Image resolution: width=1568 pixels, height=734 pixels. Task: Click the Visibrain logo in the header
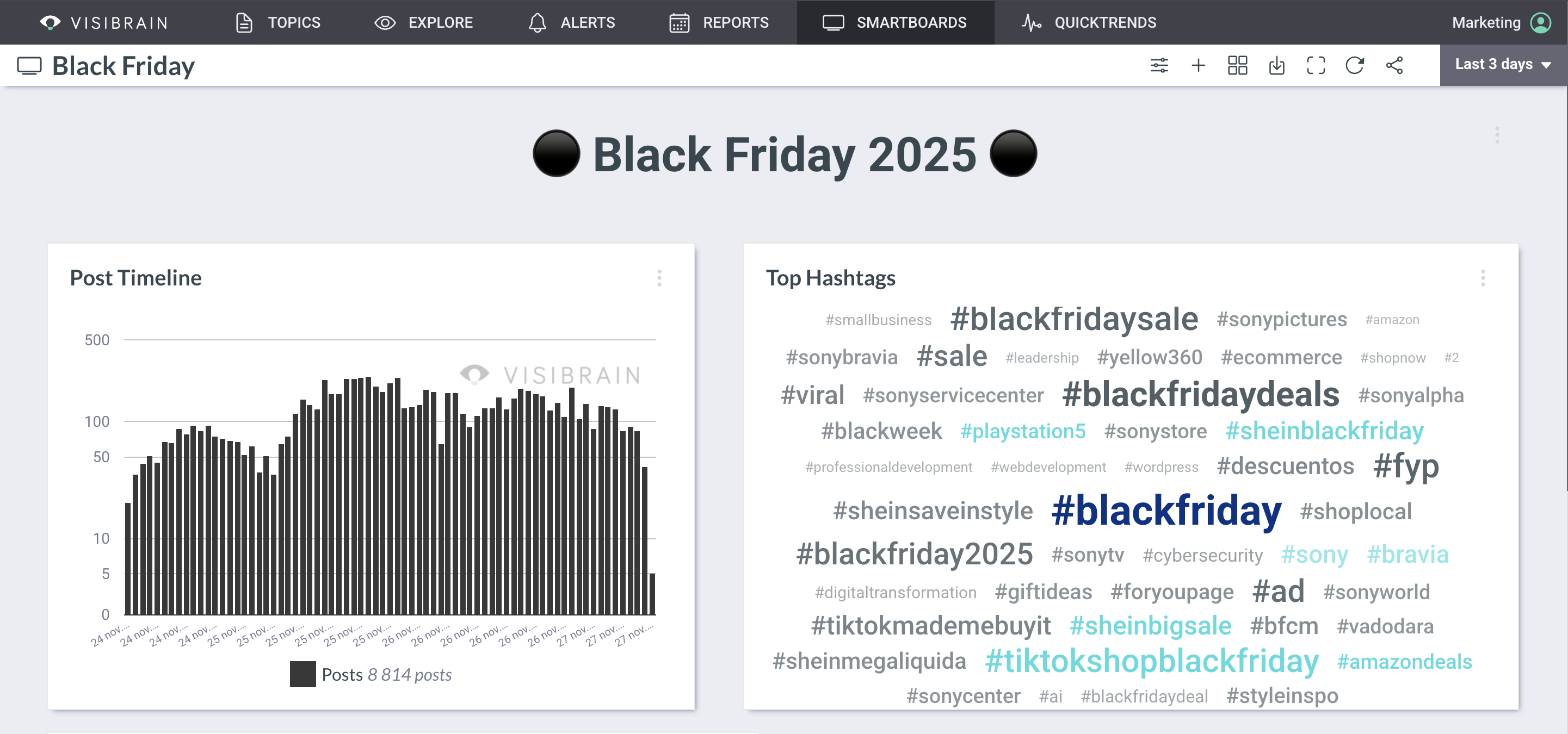tap(103, 22)
